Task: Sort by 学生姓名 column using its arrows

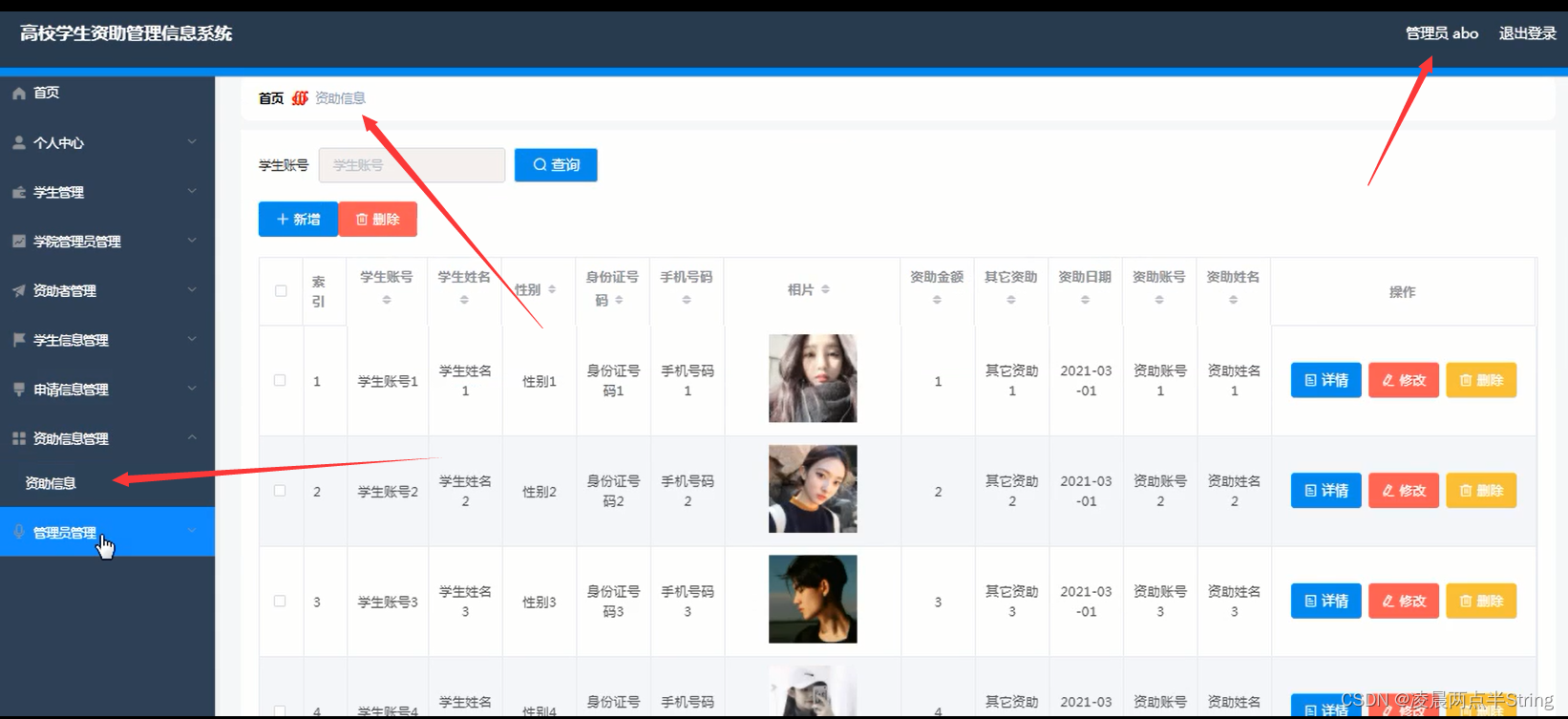Action: [464, 300]
